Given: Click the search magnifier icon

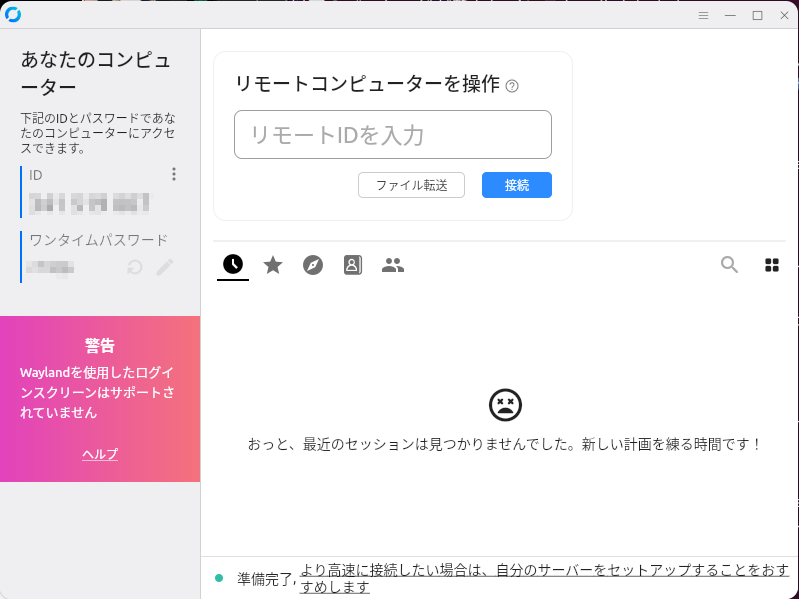Looking at the screenshot, I should [729, 265].
